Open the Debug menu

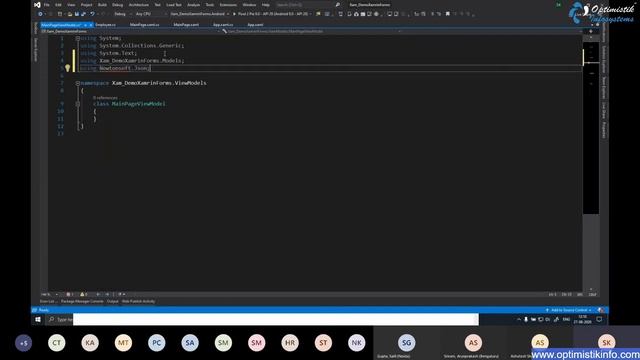118,5
